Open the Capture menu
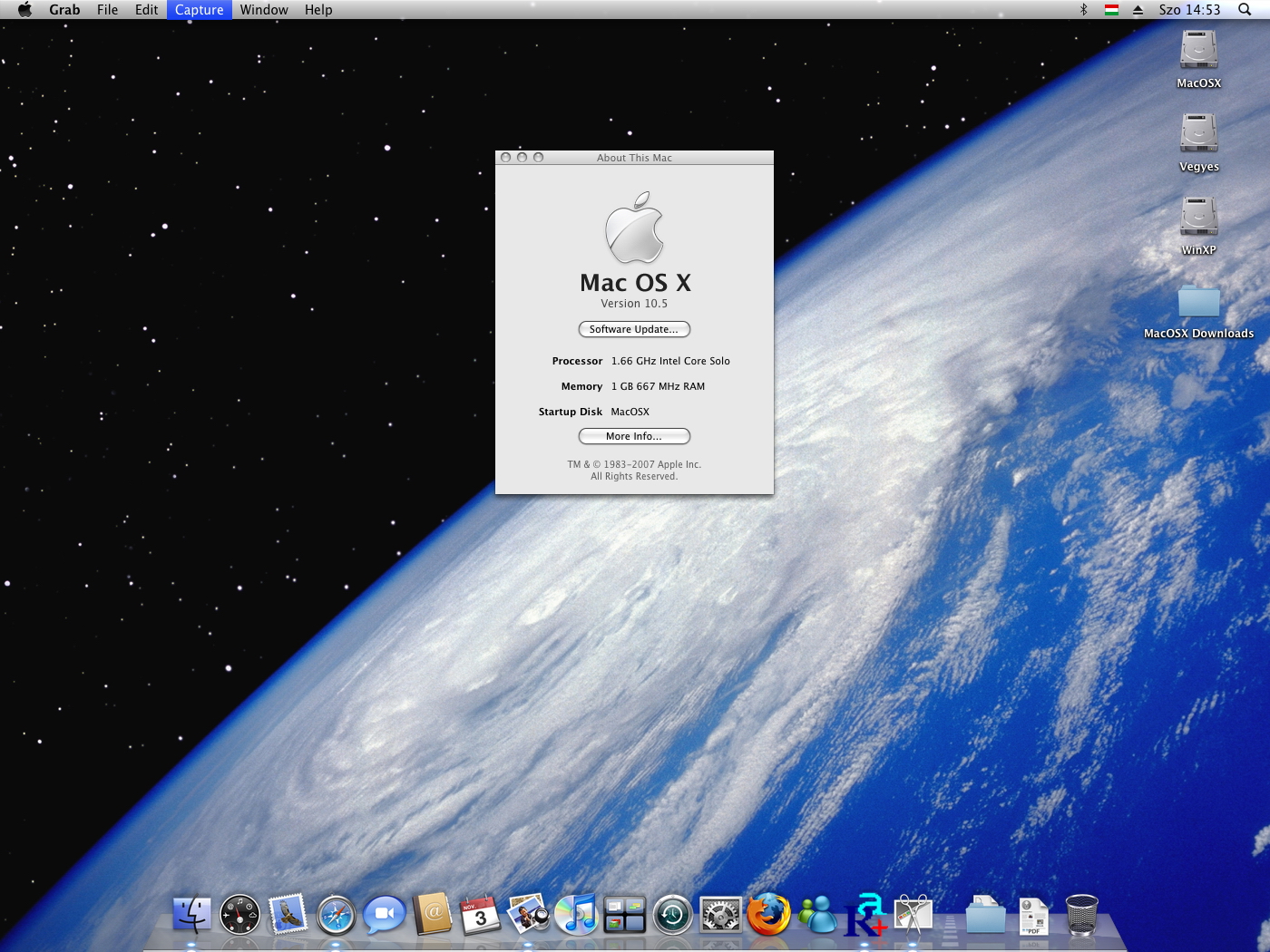This screenshot has width=1270, height=952. click(199, 9)
